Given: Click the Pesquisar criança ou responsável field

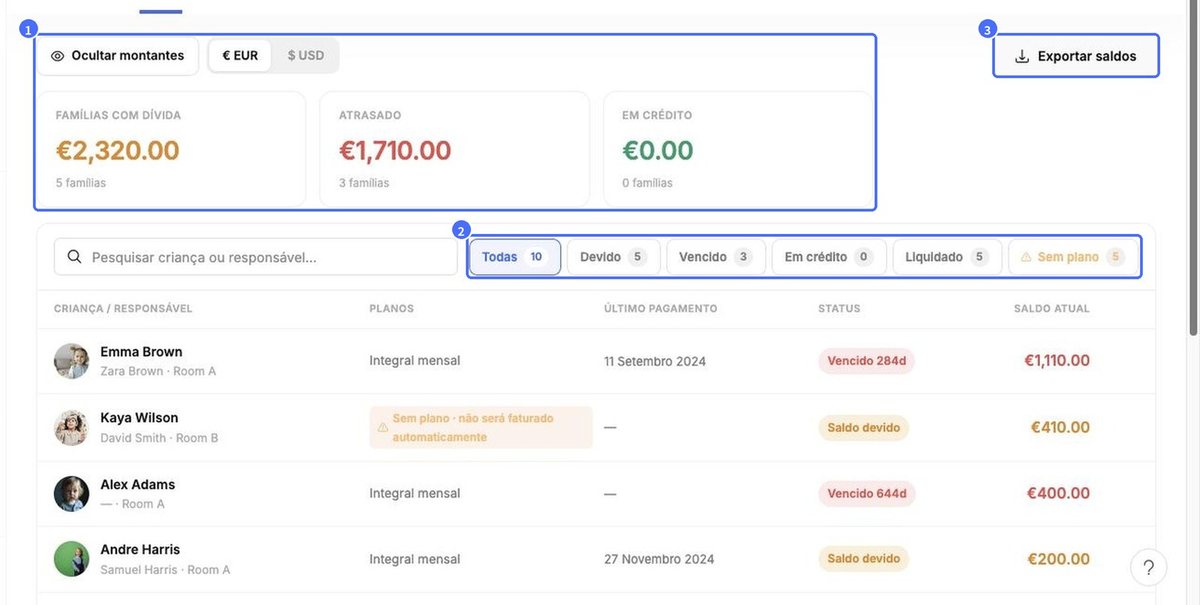Looking at the screenshot, I should [256, 257].
